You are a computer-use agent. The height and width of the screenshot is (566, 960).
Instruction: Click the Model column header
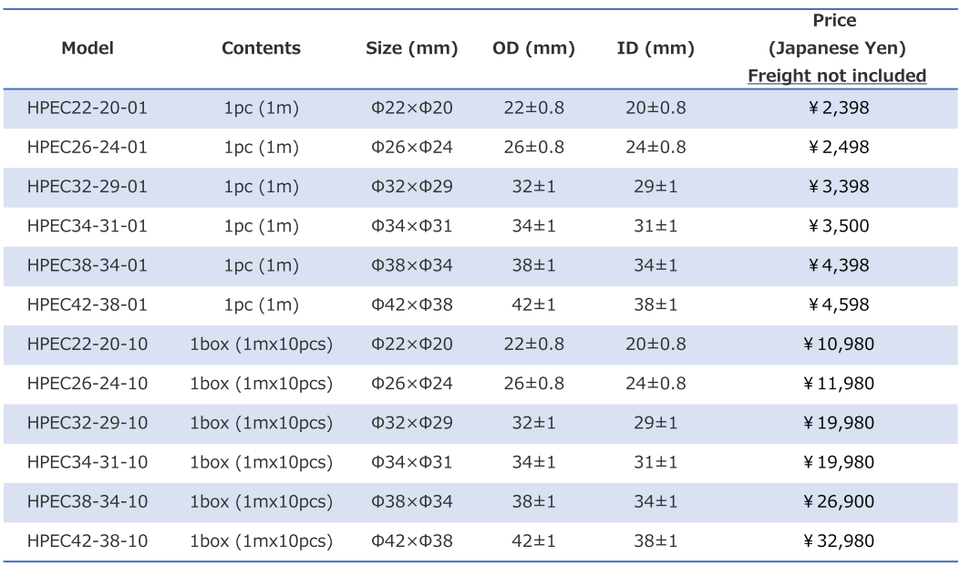88,48
